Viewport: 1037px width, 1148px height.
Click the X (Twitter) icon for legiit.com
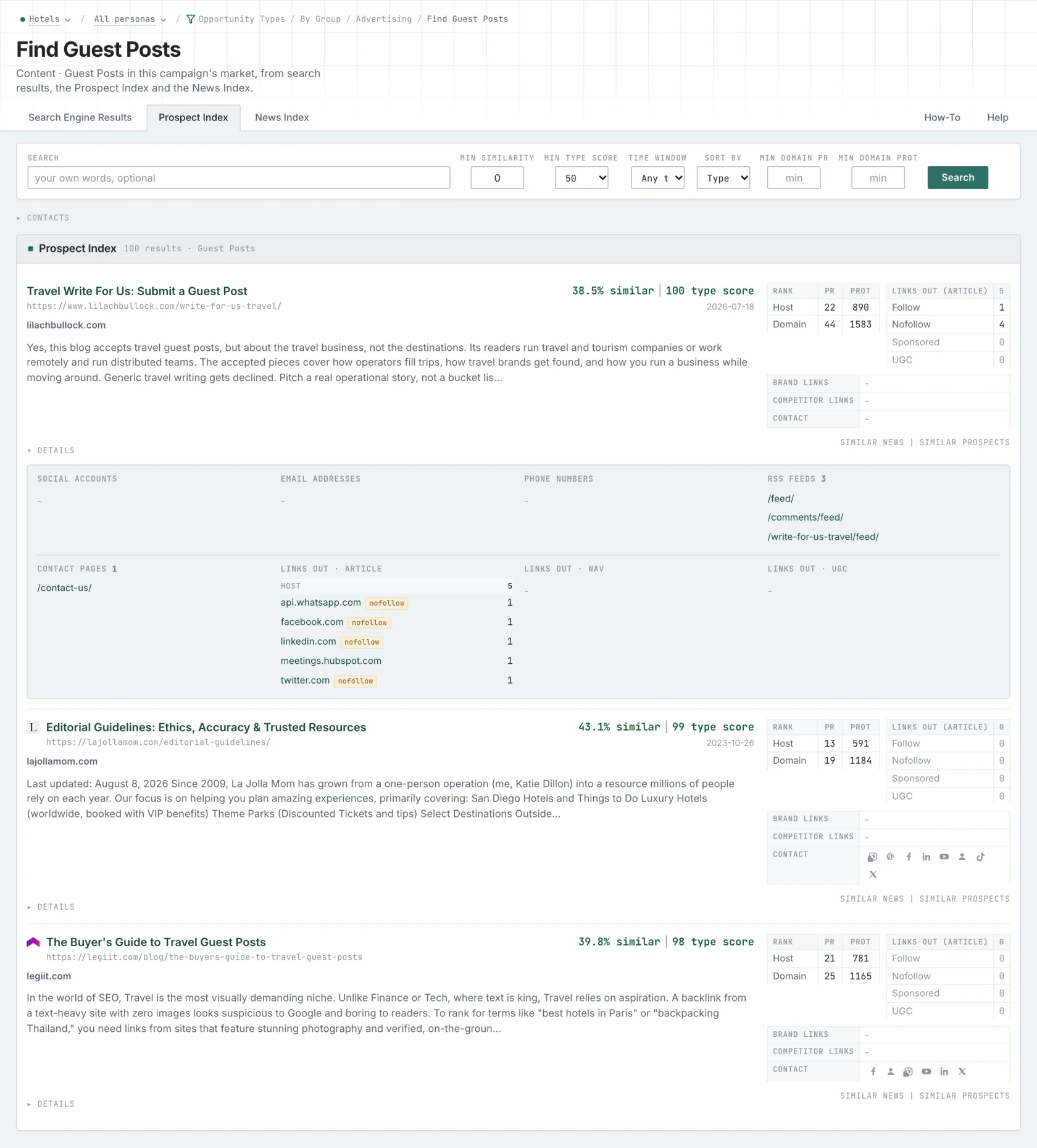point(962,1071)
